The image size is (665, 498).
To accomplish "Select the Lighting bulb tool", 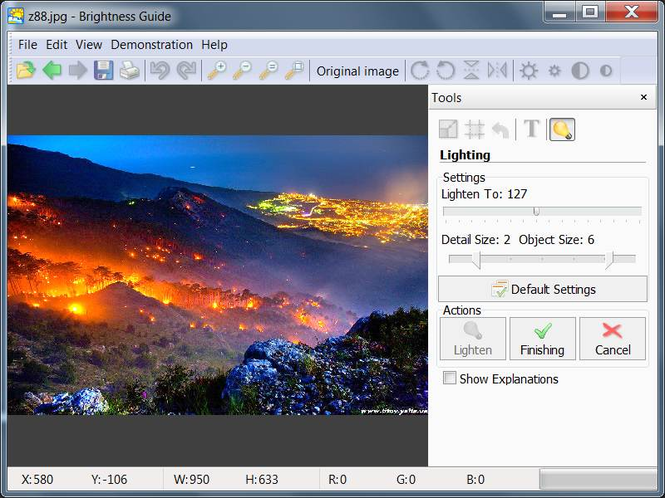I will (x=562, y=129).
